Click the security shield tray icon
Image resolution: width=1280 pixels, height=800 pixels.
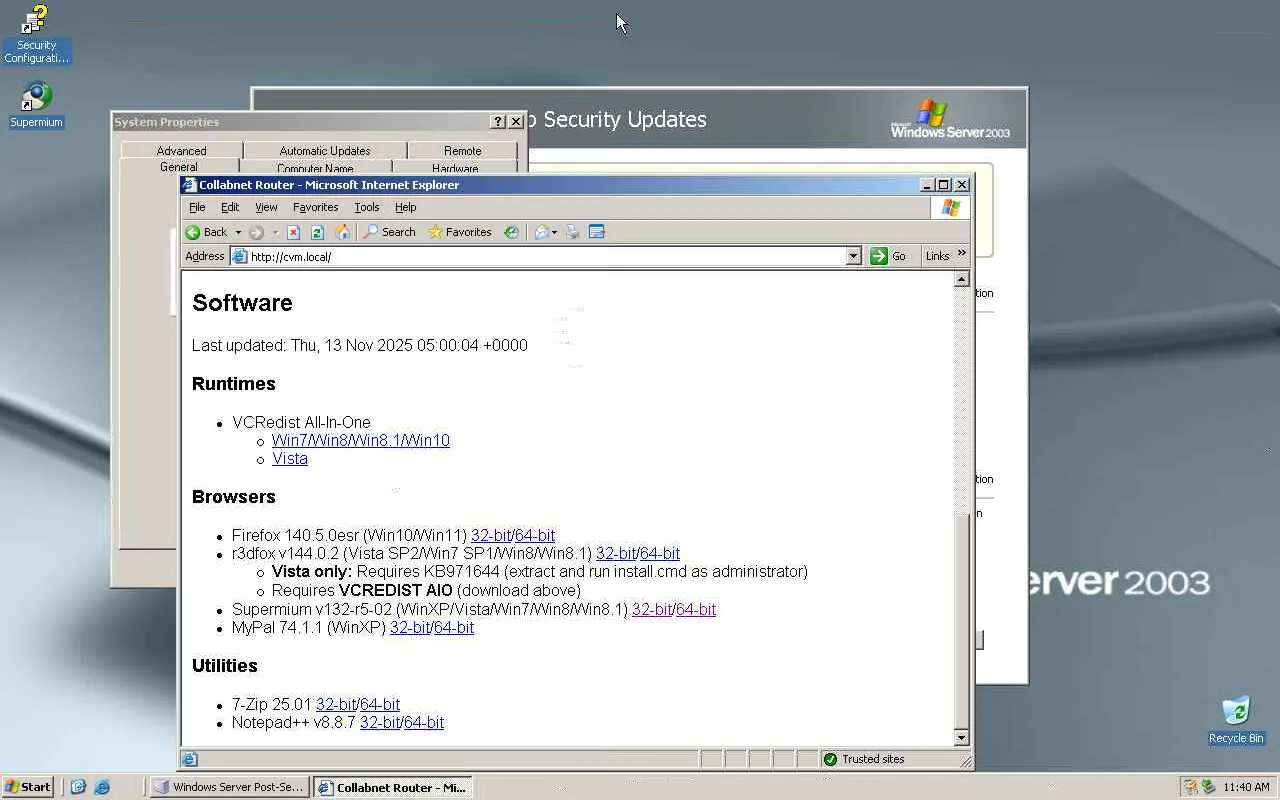[1190, 787]
